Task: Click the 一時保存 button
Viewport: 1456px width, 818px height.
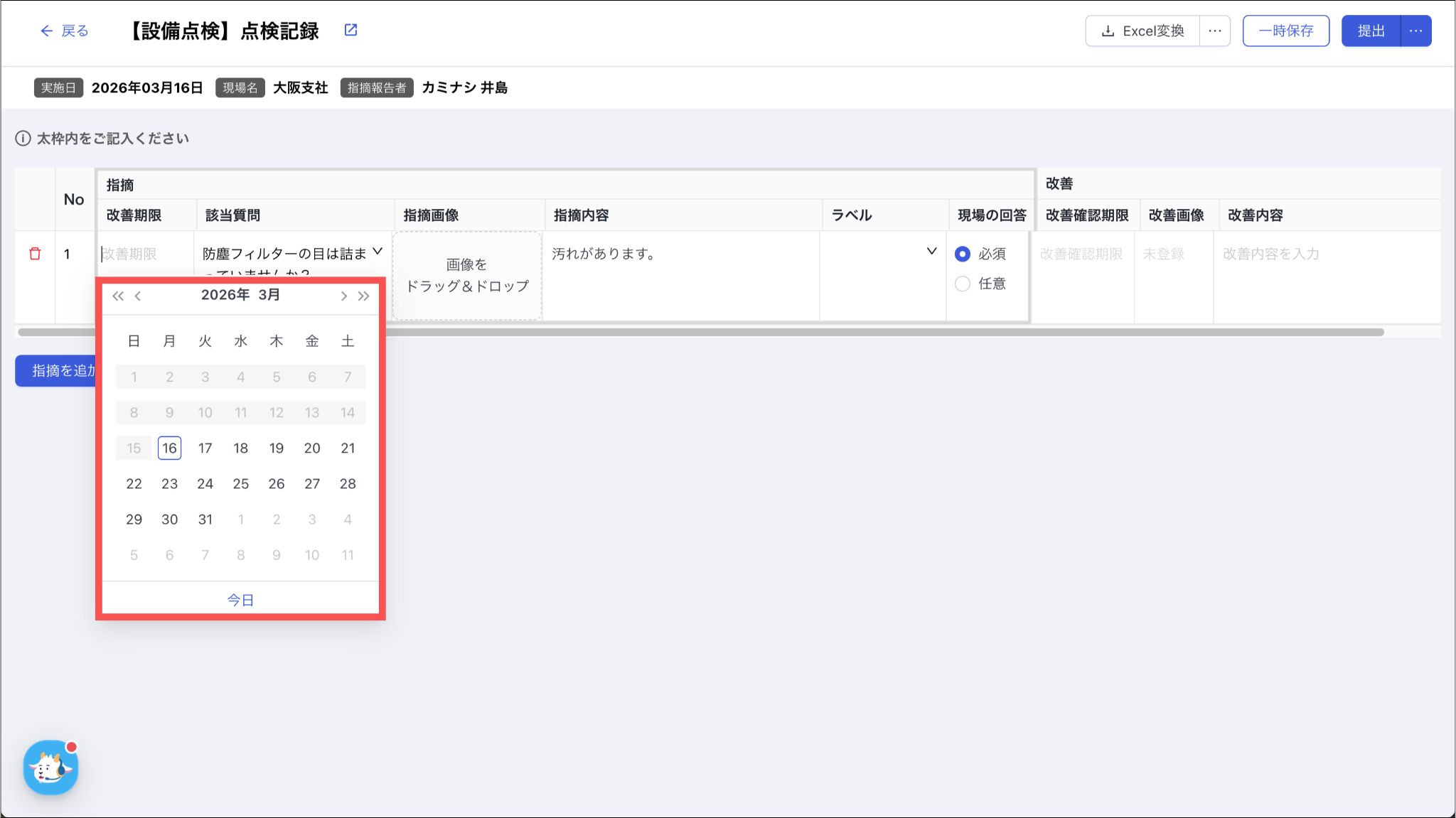Action: pos(1285,31)
